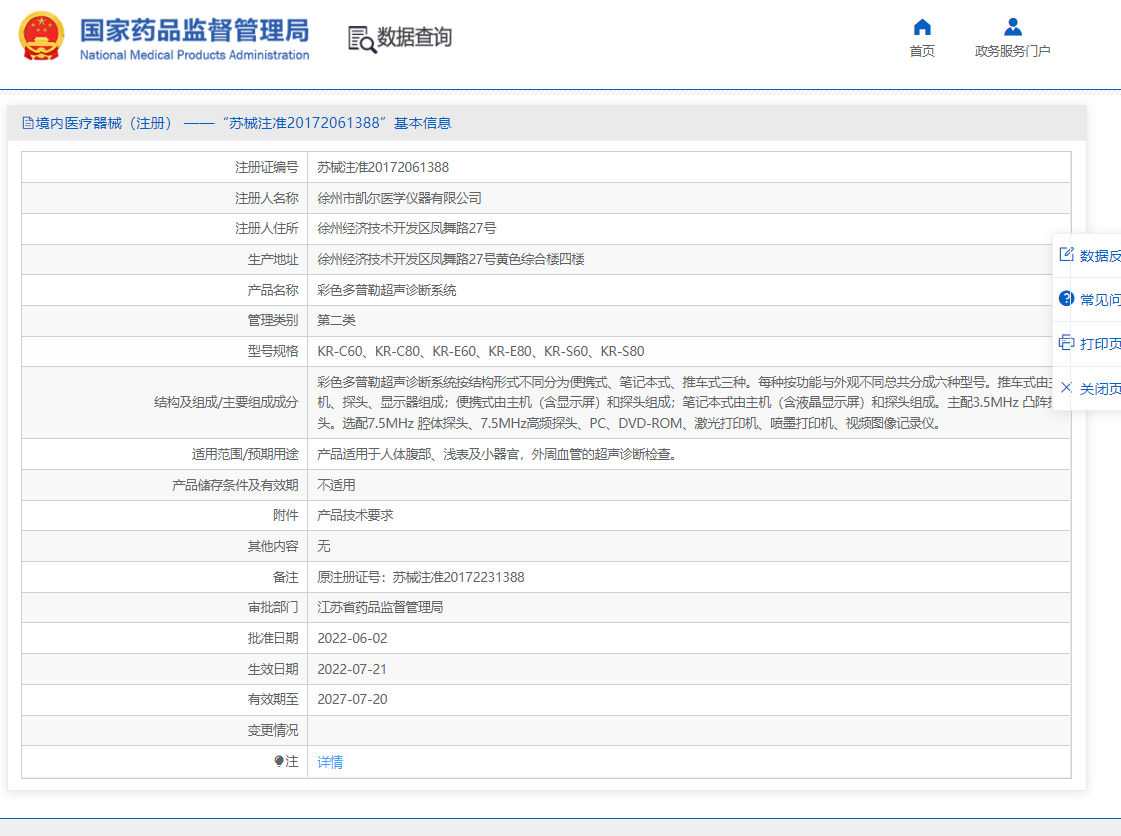The width and height of the screenshot is (1121, 836).
Task: Click the 打印页面 printer icon
Action: (1066, 342)
